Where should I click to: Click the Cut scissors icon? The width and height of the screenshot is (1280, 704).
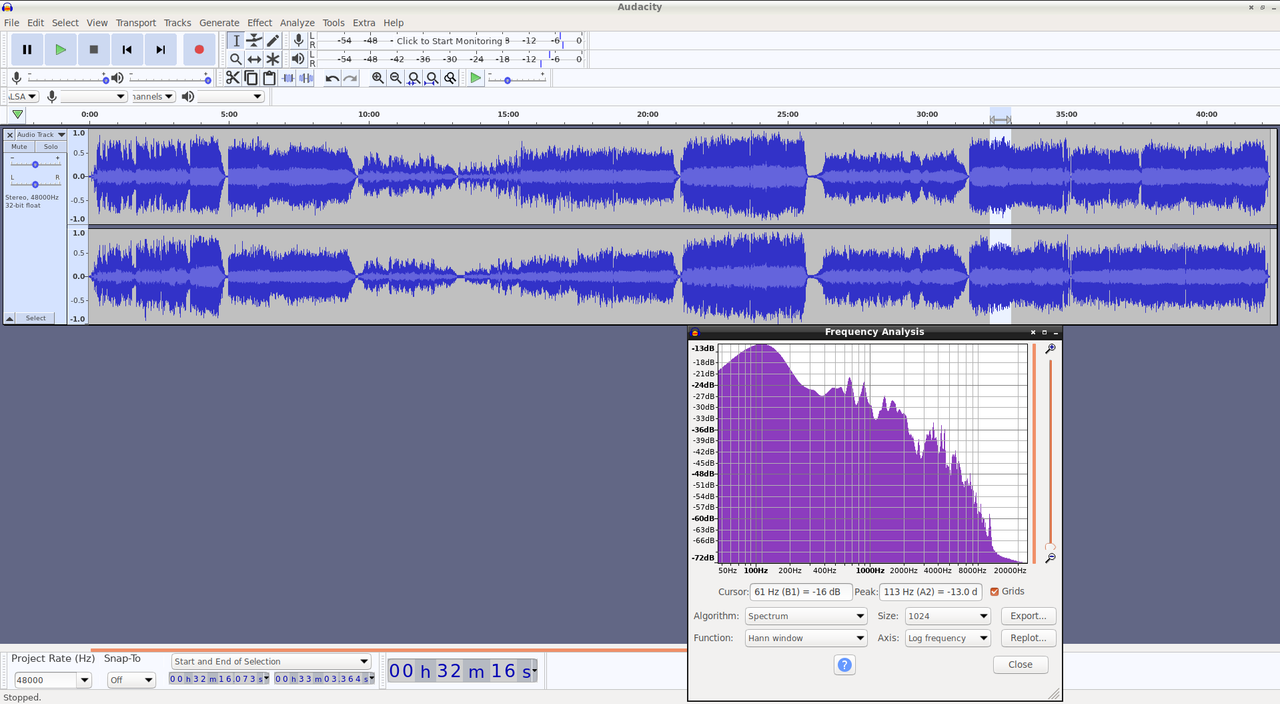coord(233,78)
